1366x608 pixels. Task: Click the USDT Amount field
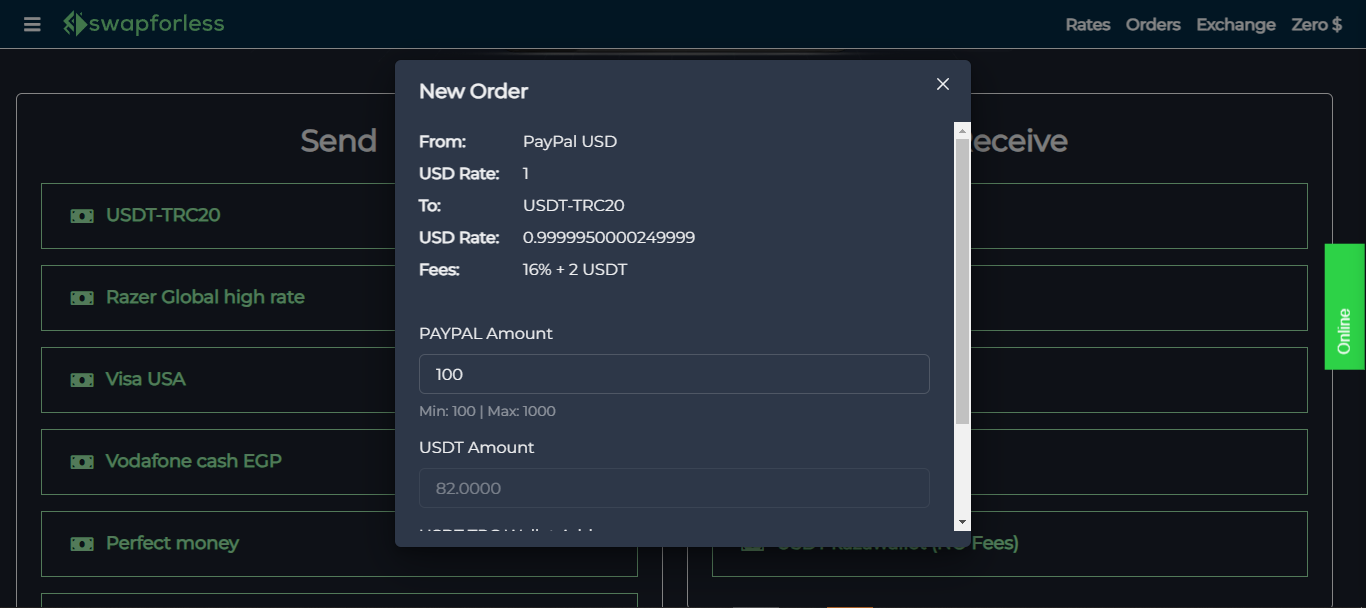674,488
